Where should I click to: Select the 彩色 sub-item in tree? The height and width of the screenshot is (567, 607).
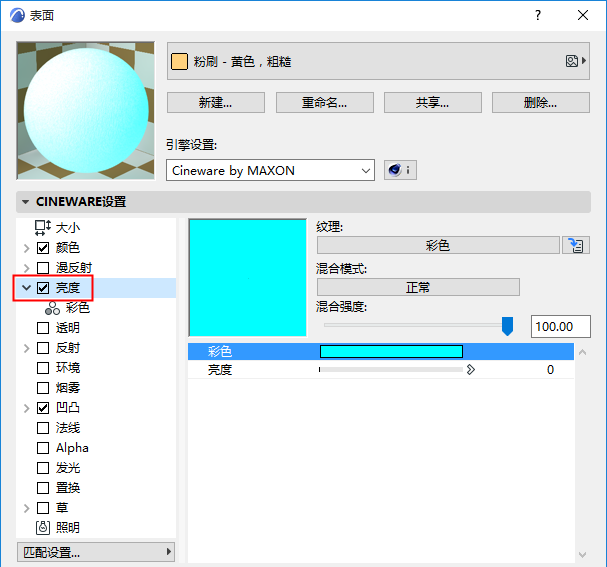pyautogui.click(x=77, y=308)
